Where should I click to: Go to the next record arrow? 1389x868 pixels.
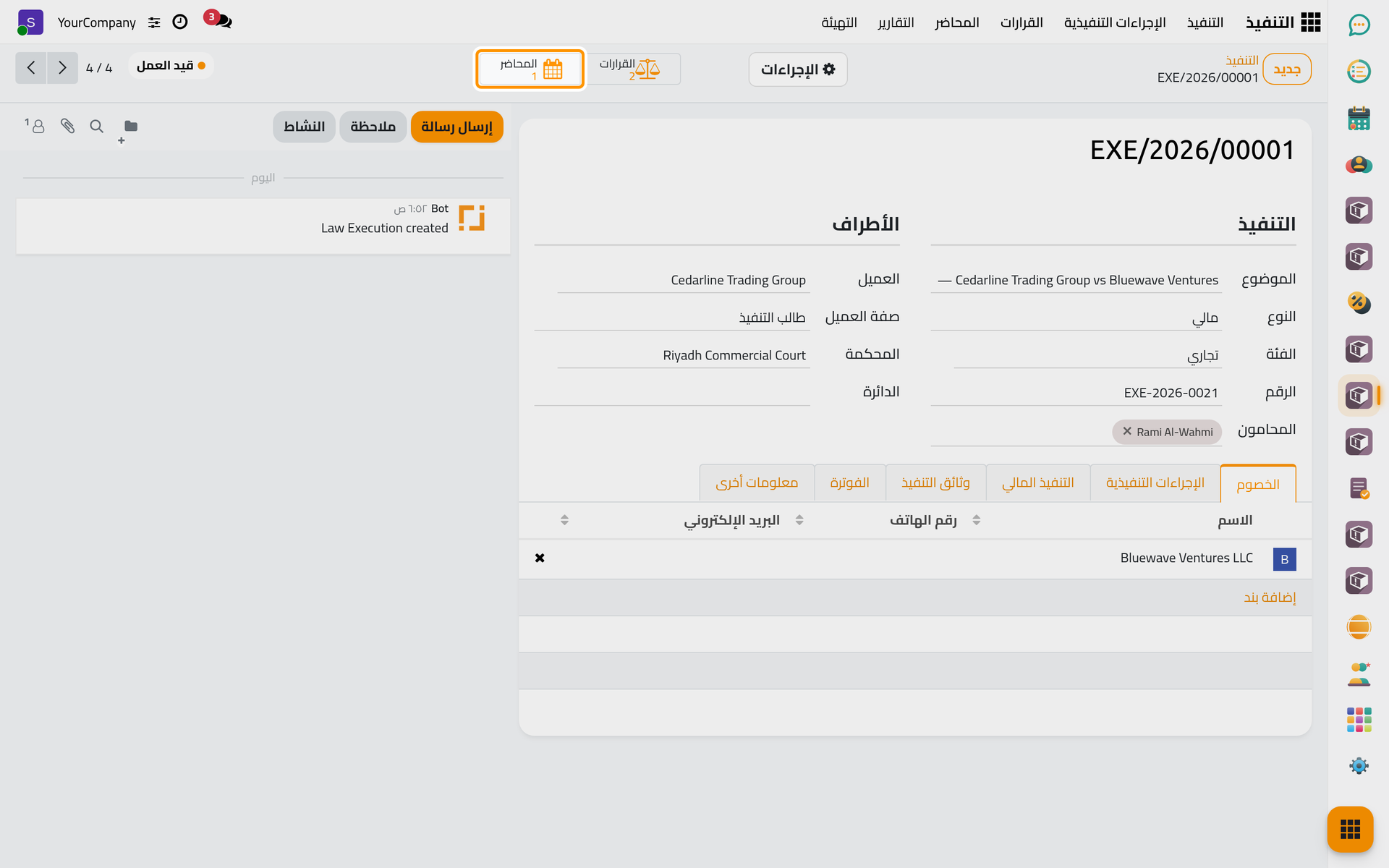pyautogui.click(x=62, y=68)
